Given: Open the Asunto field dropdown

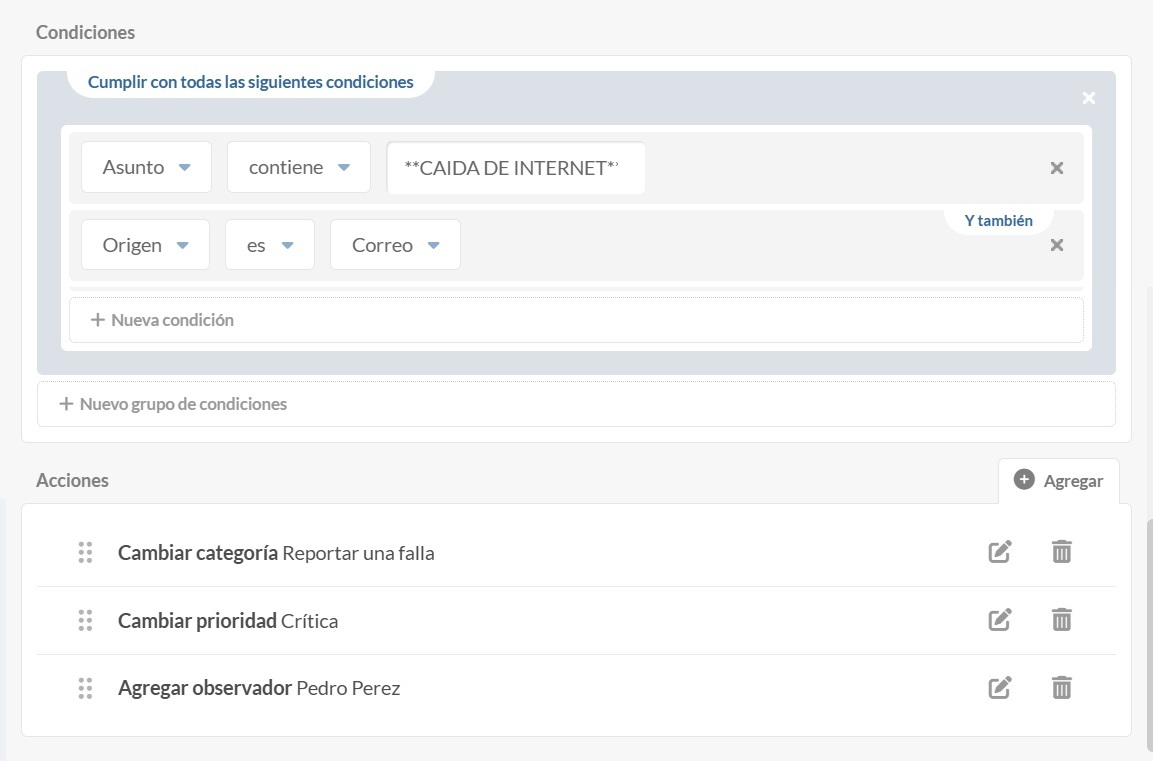Looking at the screenshot, I should click(x=146, y=167).
